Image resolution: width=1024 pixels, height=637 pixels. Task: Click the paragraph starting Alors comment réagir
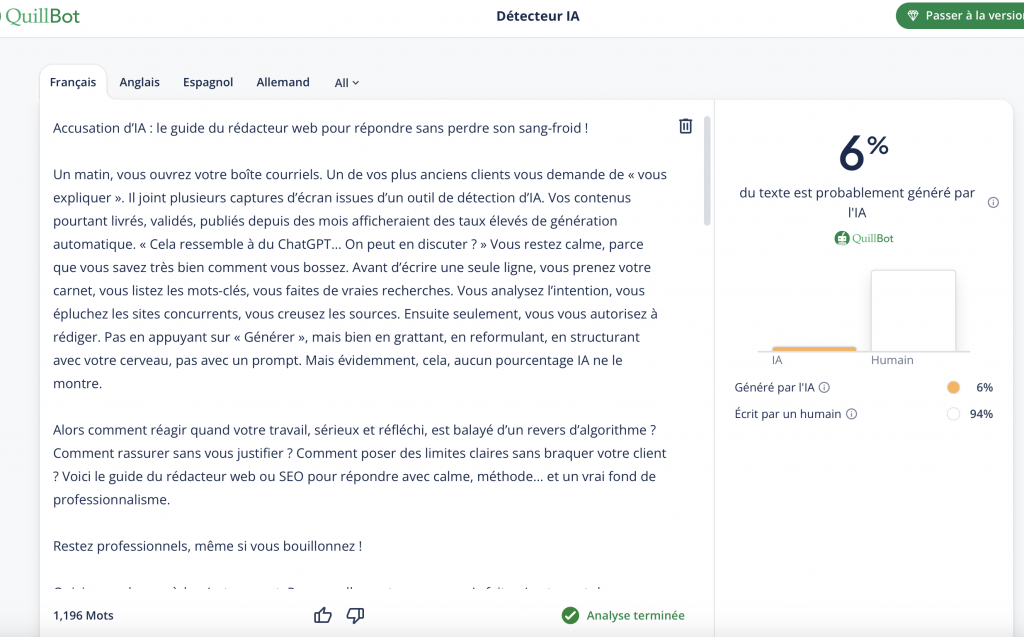(x=360, y=465)
